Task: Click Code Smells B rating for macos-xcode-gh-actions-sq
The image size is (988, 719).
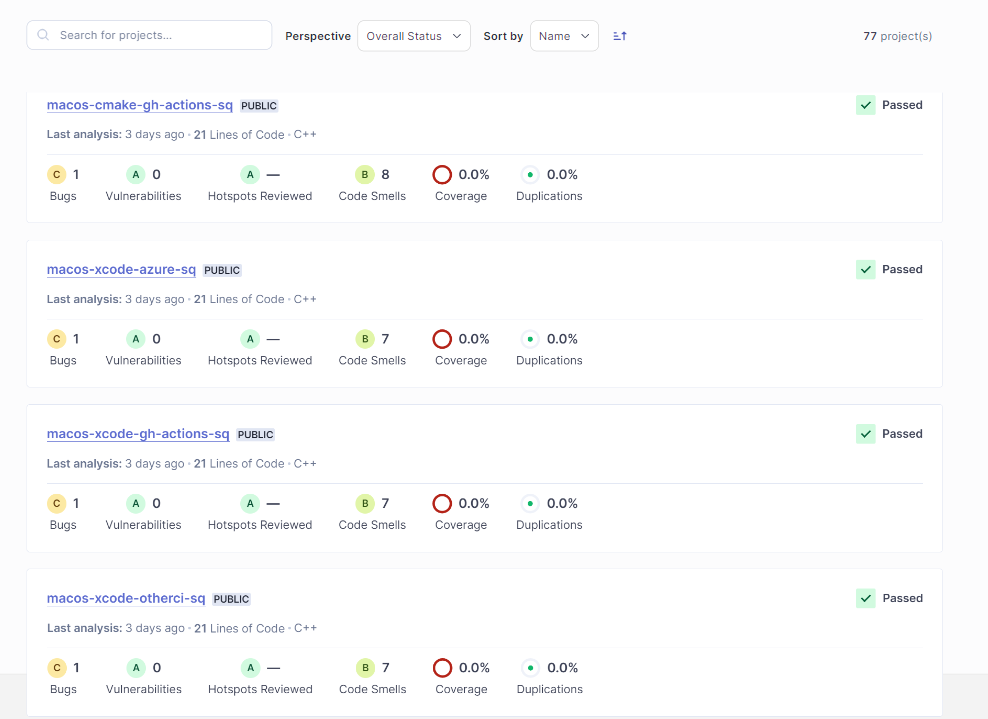Action: (365, 503)
